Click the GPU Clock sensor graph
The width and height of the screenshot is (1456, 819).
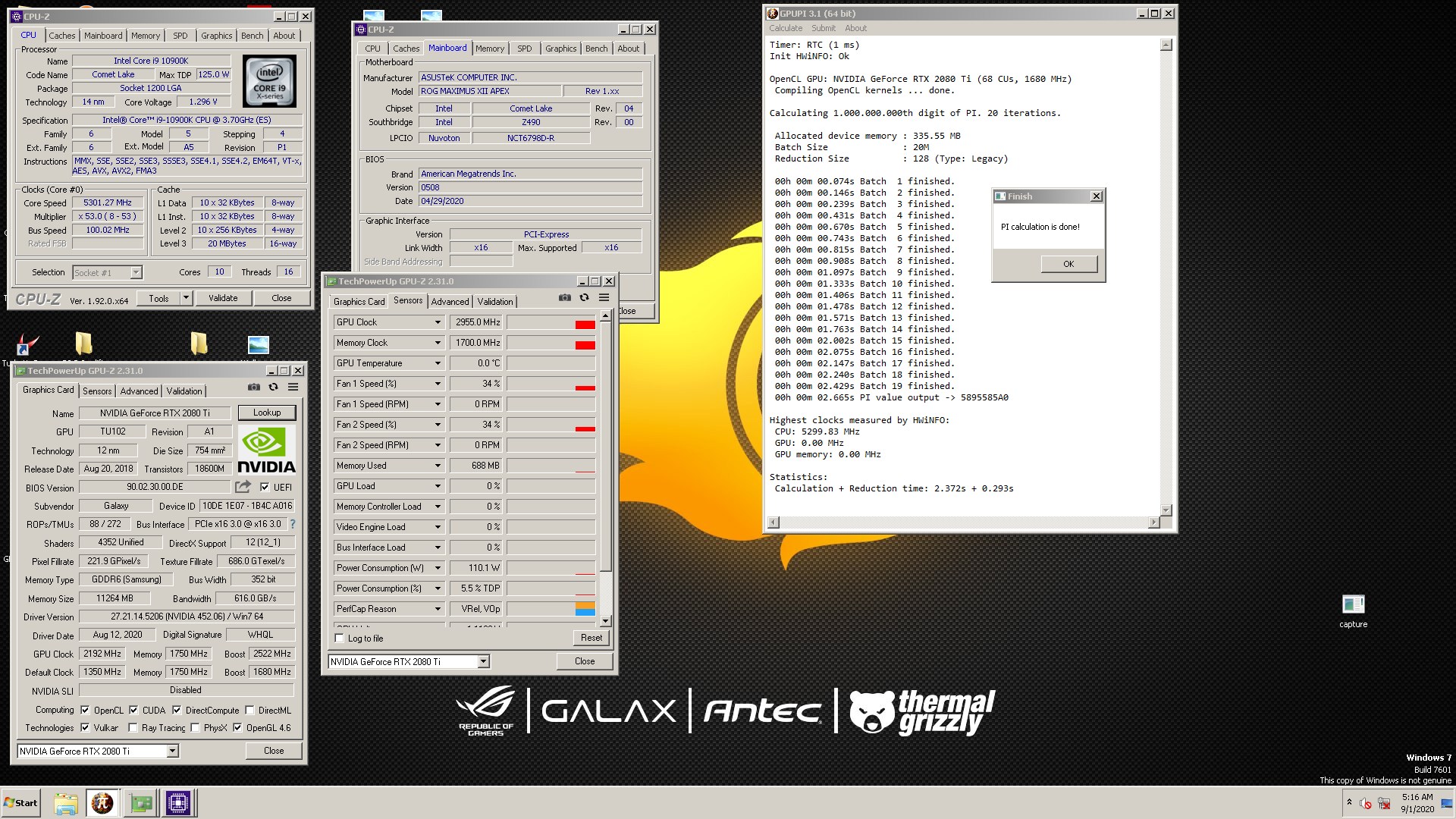pos(551,322)
